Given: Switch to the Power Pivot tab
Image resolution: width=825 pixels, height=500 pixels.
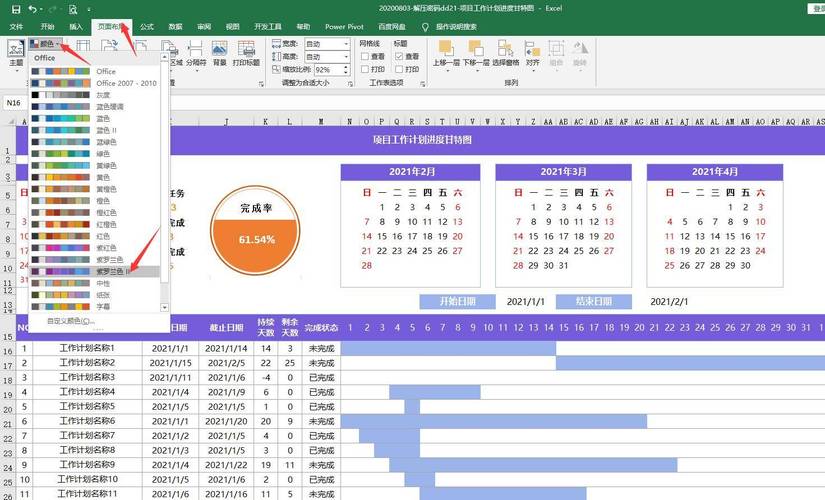Looking at the screenshot, I should click(x=344, y=27).
